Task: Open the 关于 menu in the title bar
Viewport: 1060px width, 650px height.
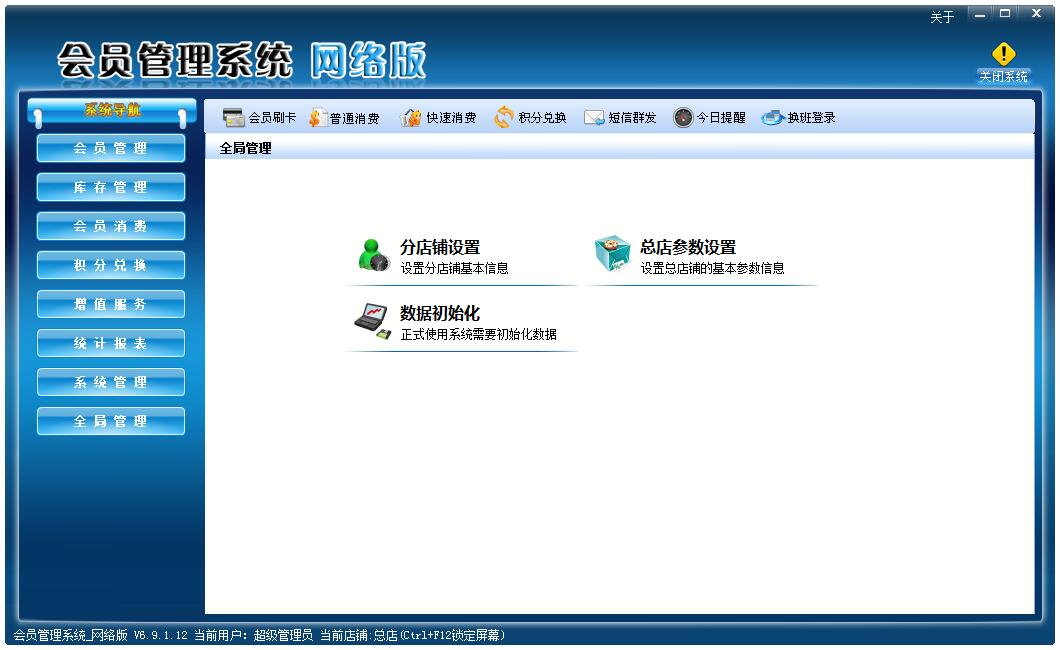Action: pyautogui.click(x=942, y=17)
